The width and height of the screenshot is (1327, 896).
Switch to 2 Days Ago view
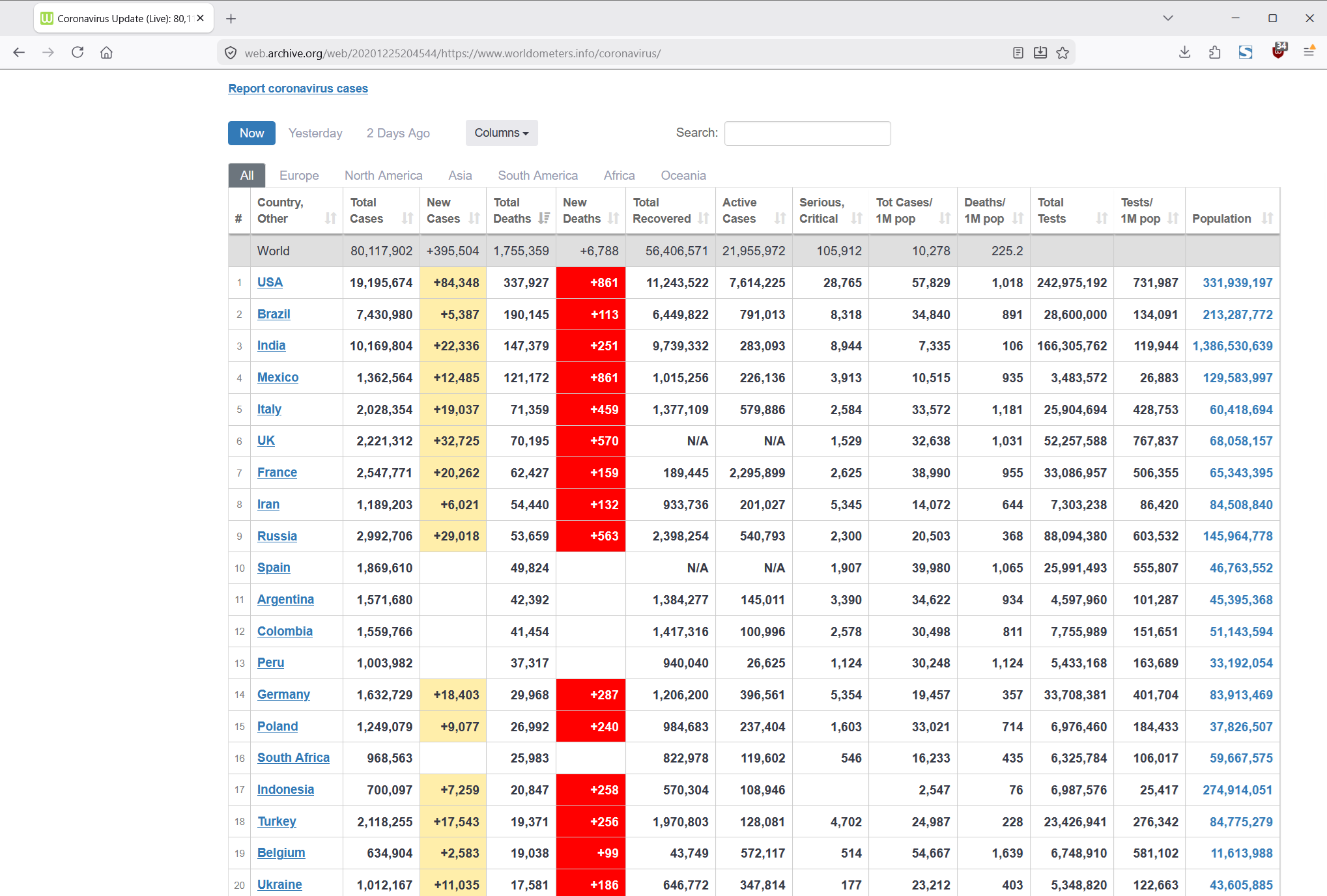[x=398, y=133]
